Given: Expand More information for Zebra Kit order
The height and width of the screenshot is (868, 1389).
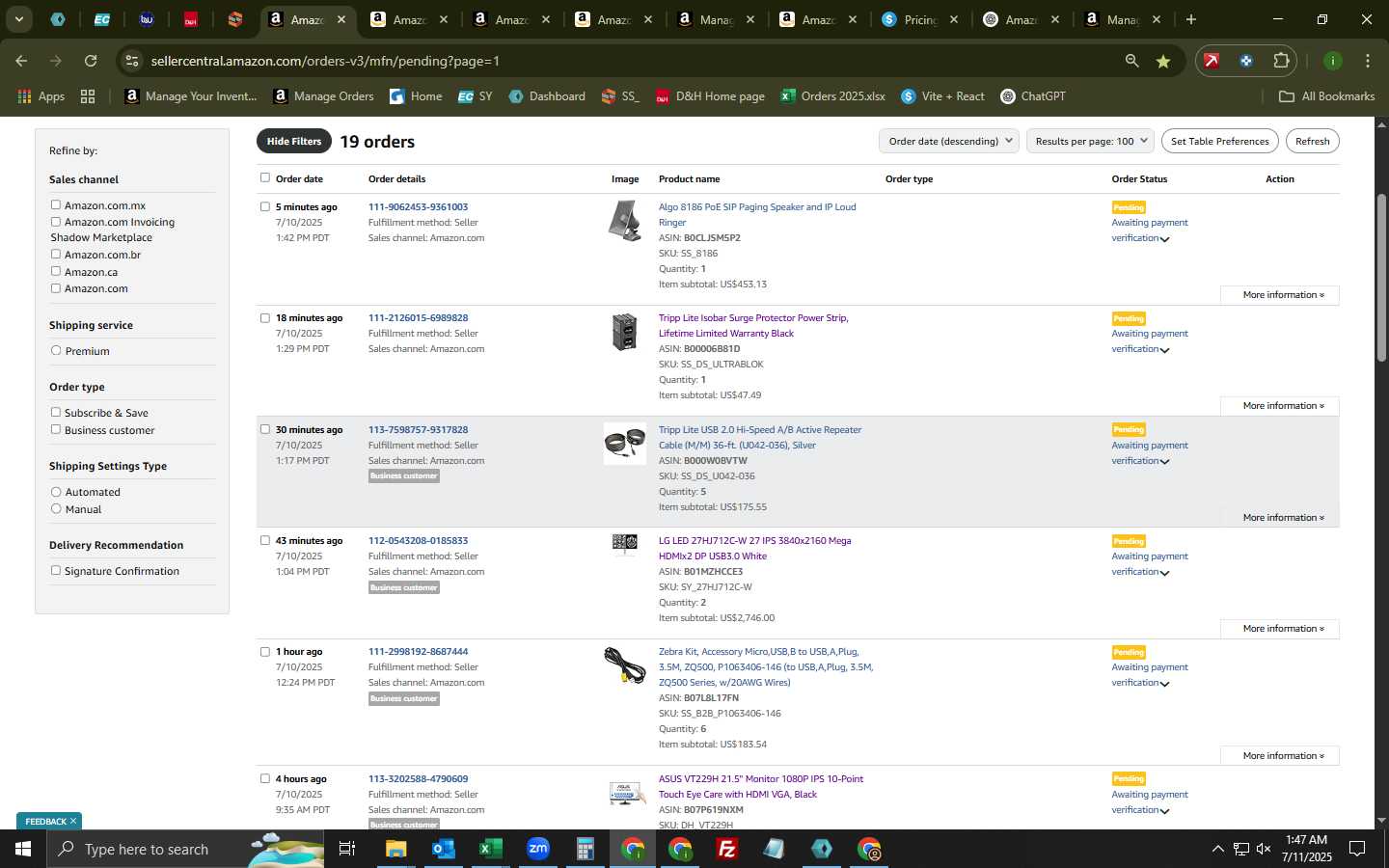Looking at the screenshot, I should pos(1280,756).
